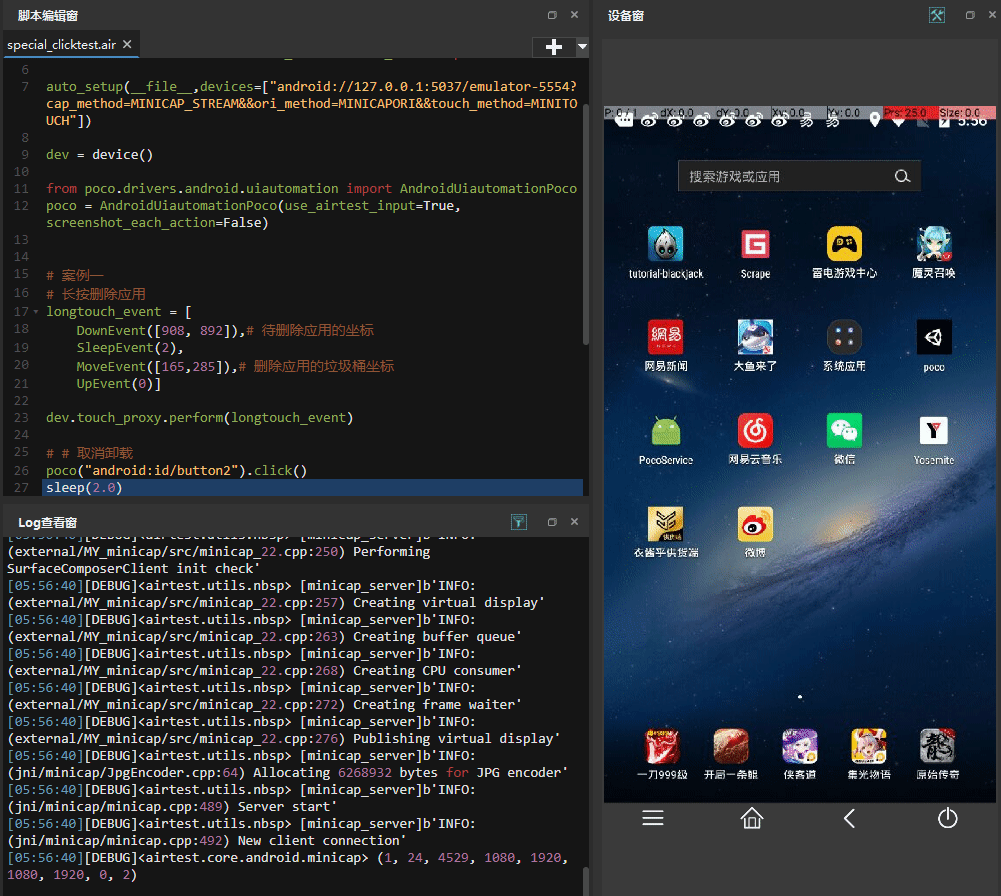
Task: Click the poco("android:id/button2").click() line
Action: pyautogui.click(x=177, y=470)
